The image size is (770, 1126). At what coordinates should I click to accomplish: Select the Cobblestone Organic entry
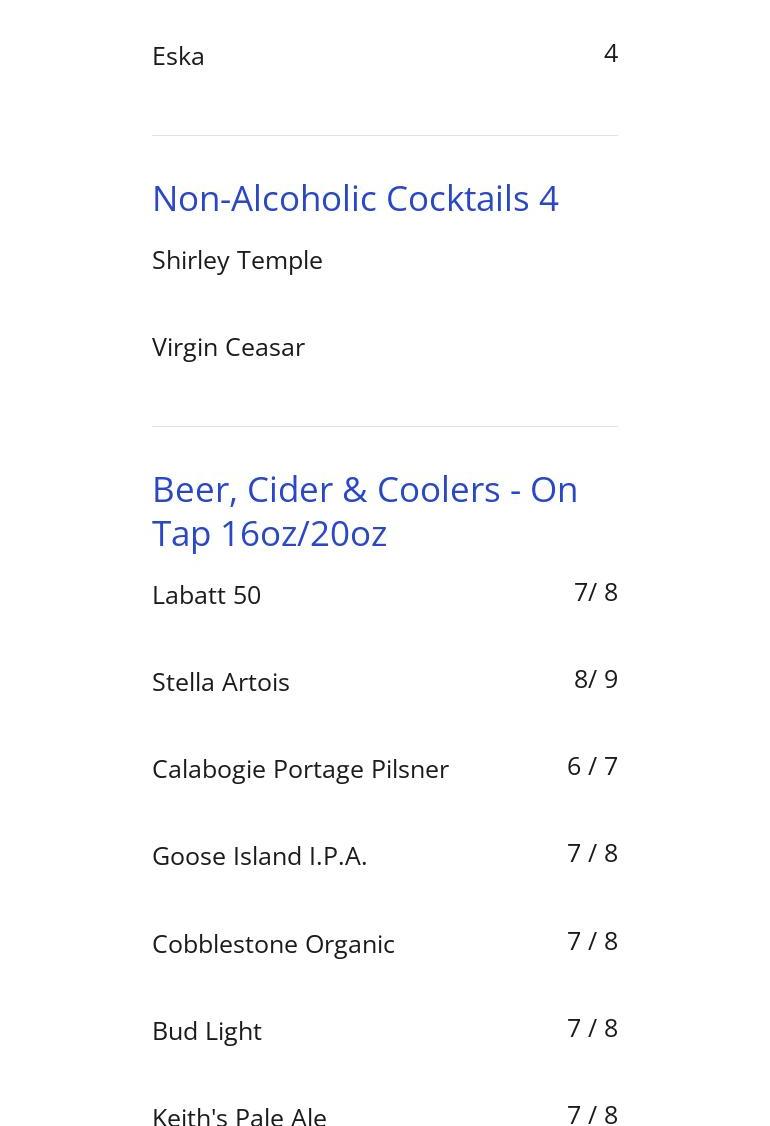pos(273,944)
